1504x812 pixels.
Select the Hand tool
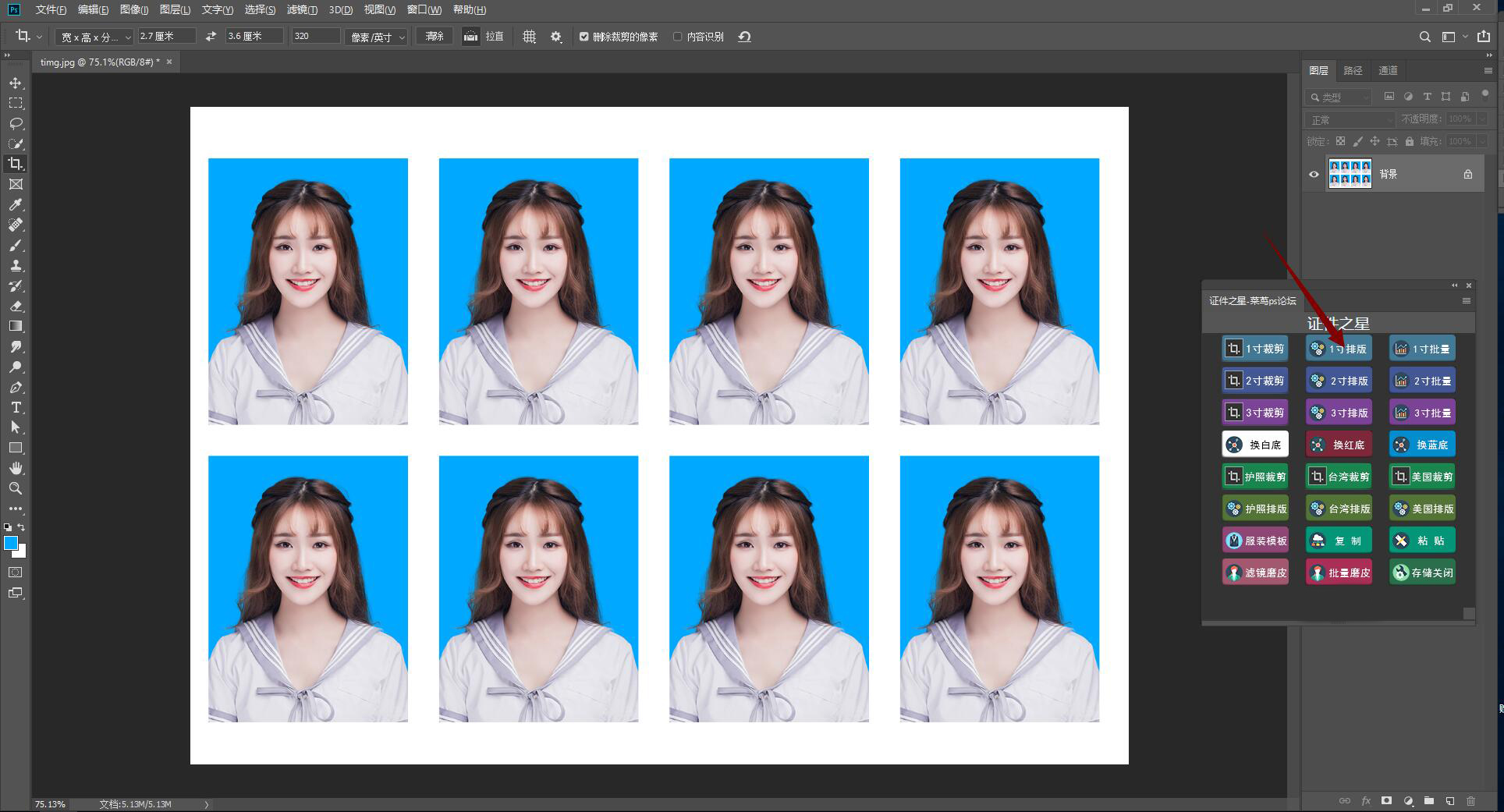pyautogui.click(x=16, y=468)
